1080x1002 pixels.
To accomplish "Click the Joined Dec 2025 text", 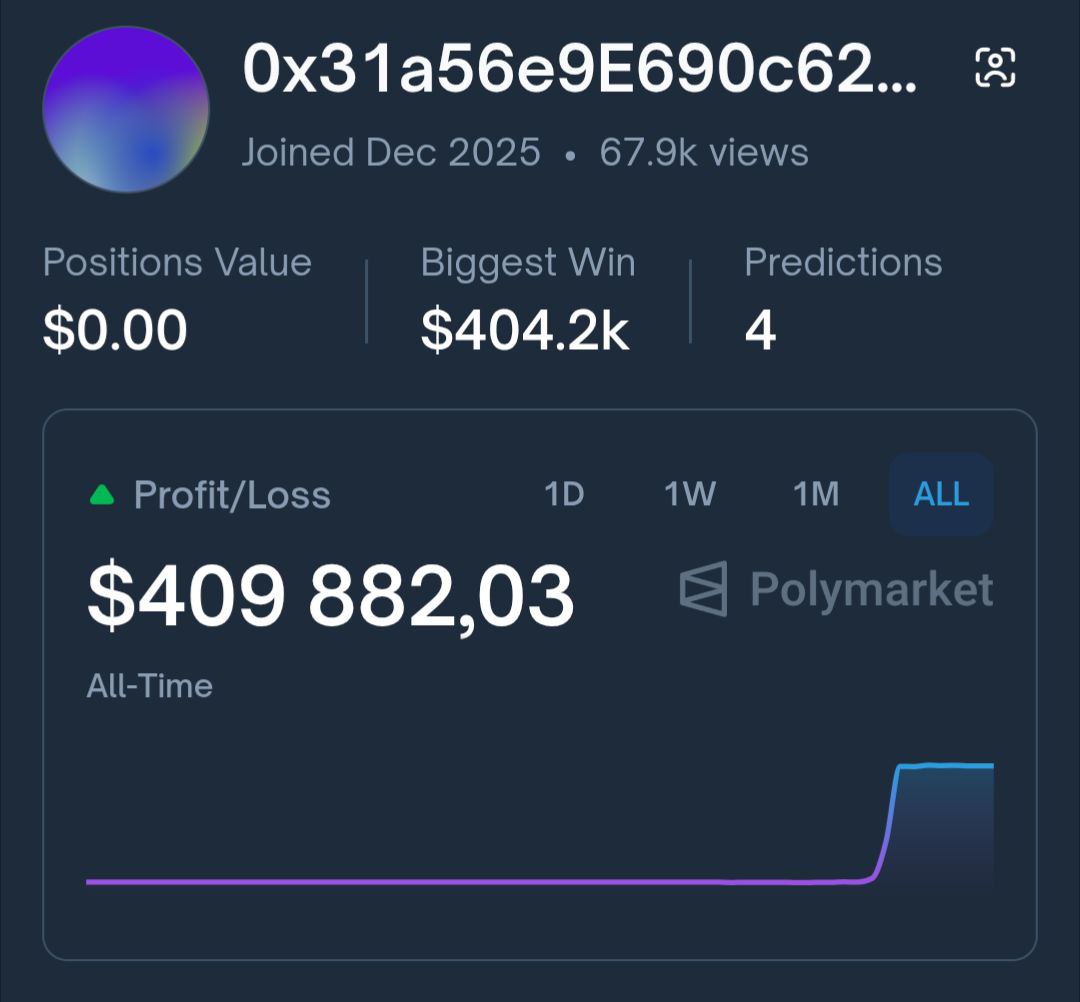I will click(391, 153).
